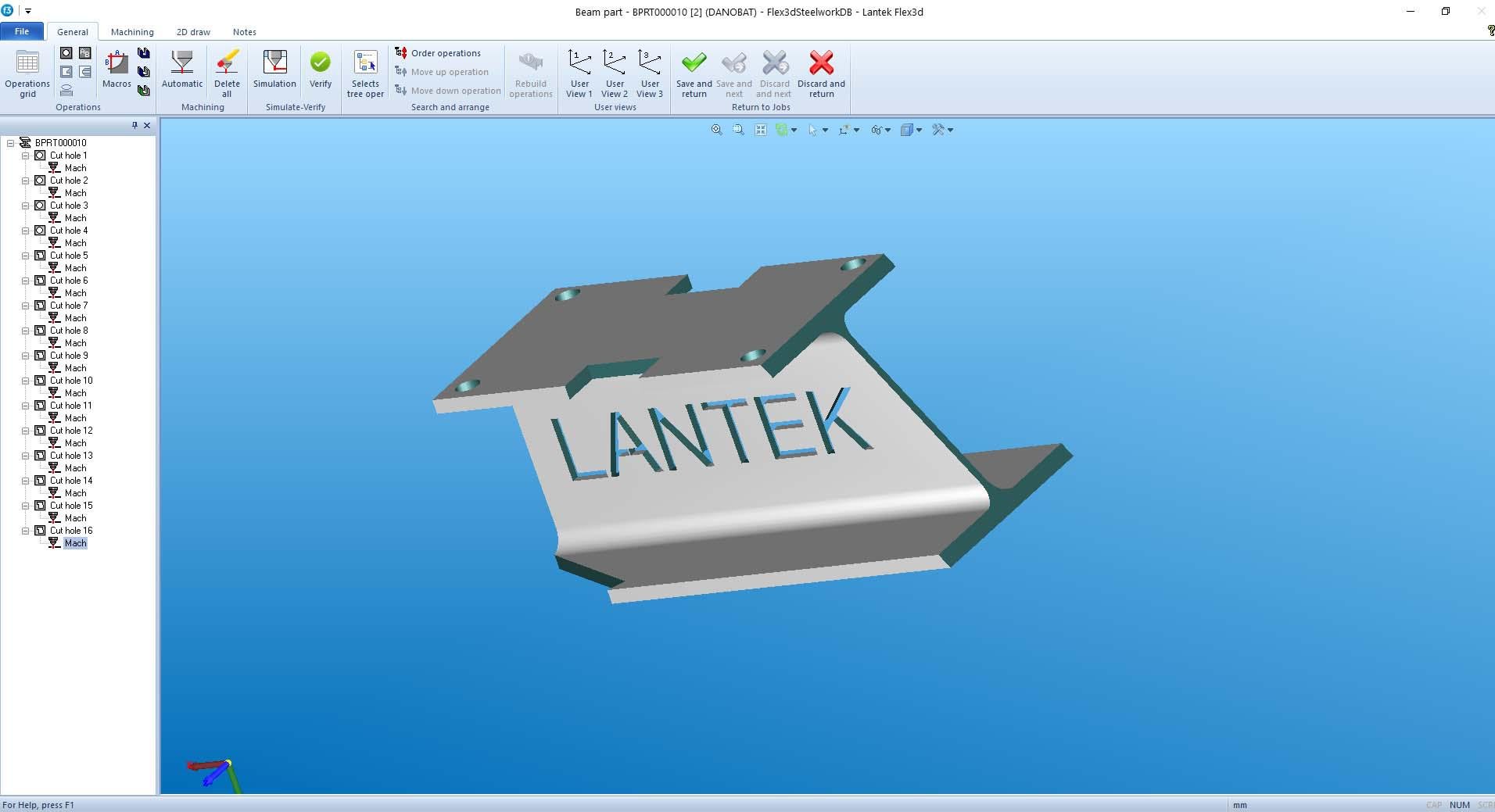
Task: Click the axis visibility icon
Action: point(844,130)
